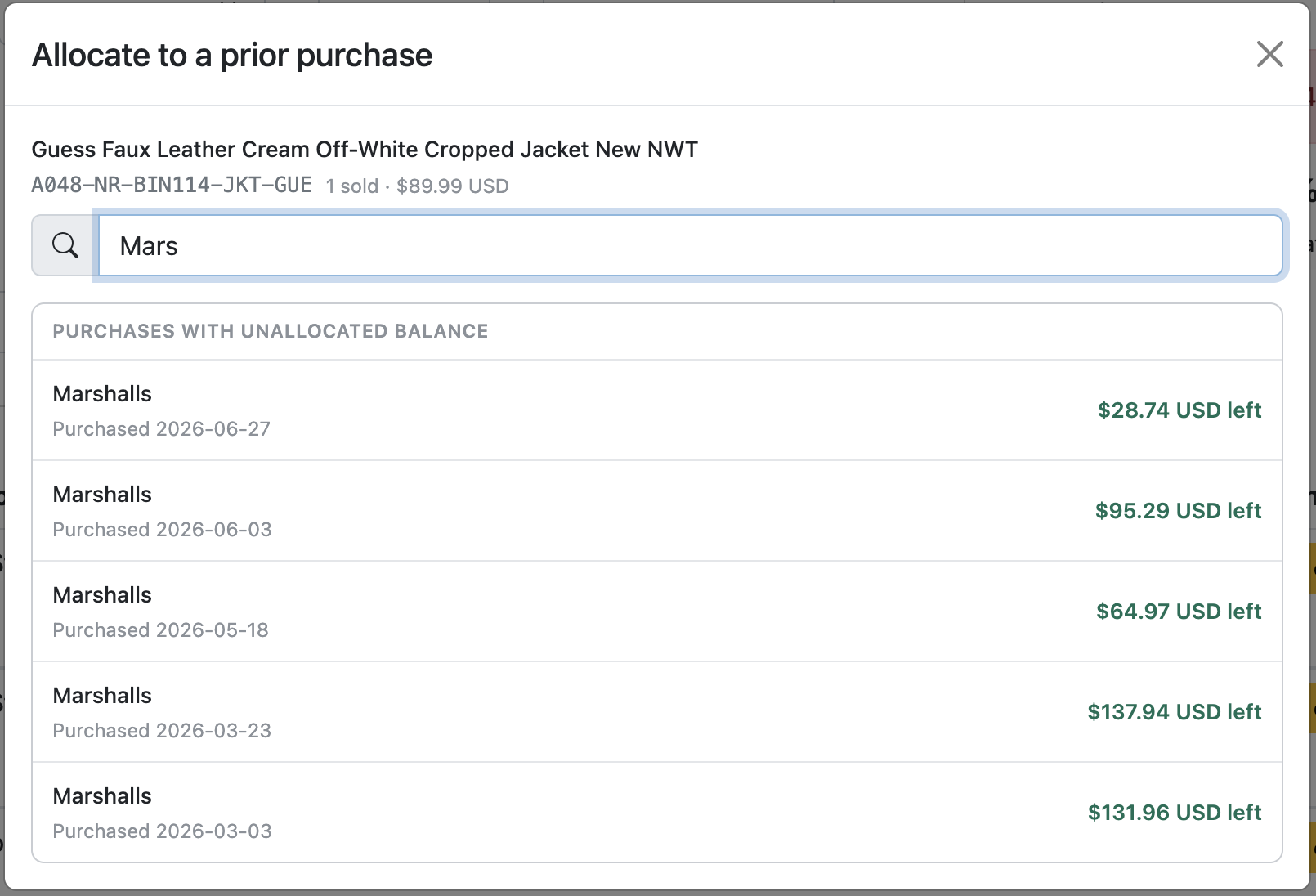1316x896 pixels.
Task: Choose the $137.94 USD left amount
Action: [x=1174, y=712]
